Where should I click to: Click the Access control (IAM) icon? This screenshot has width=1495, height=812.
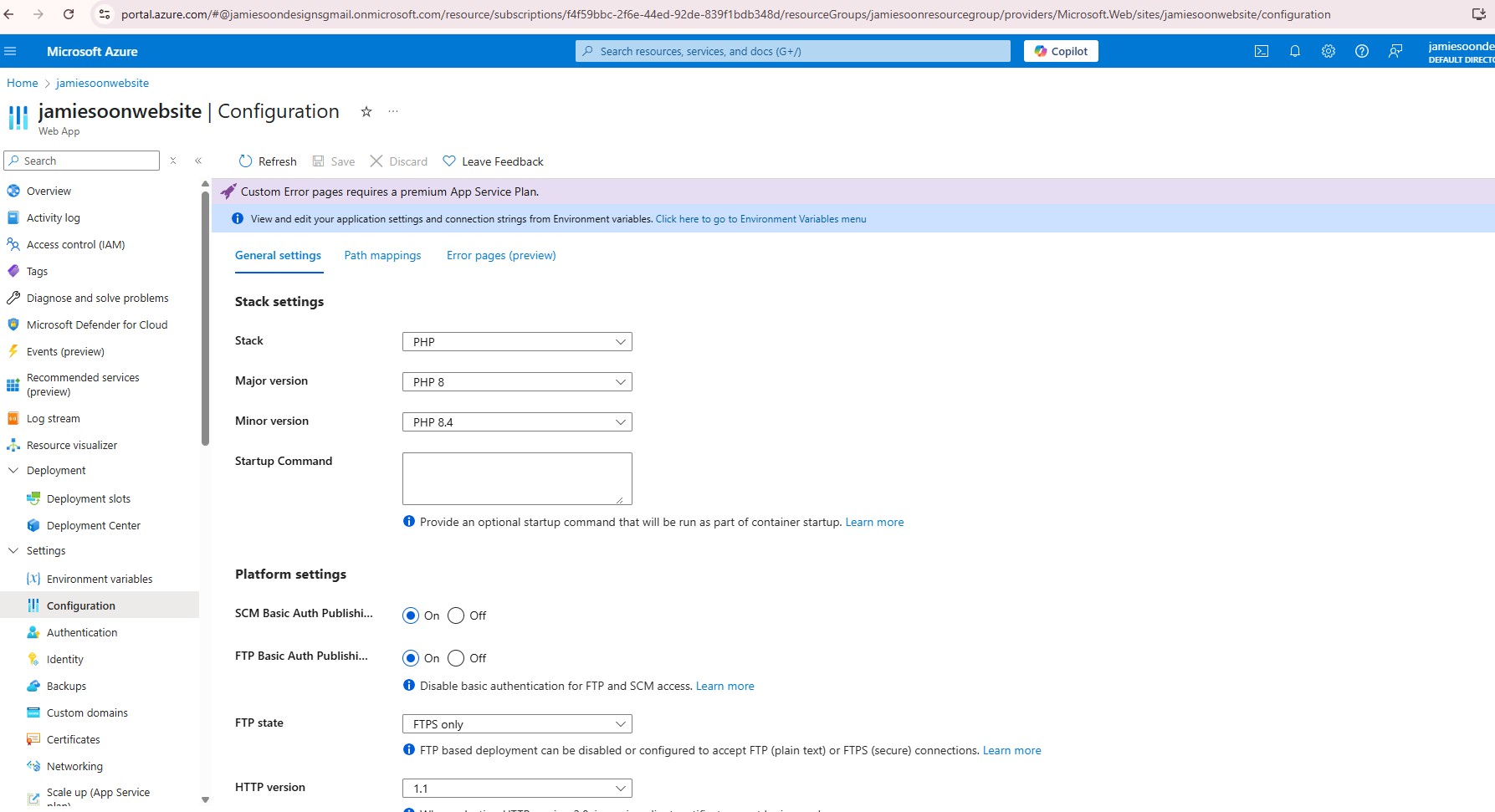(x=13, y=244)
